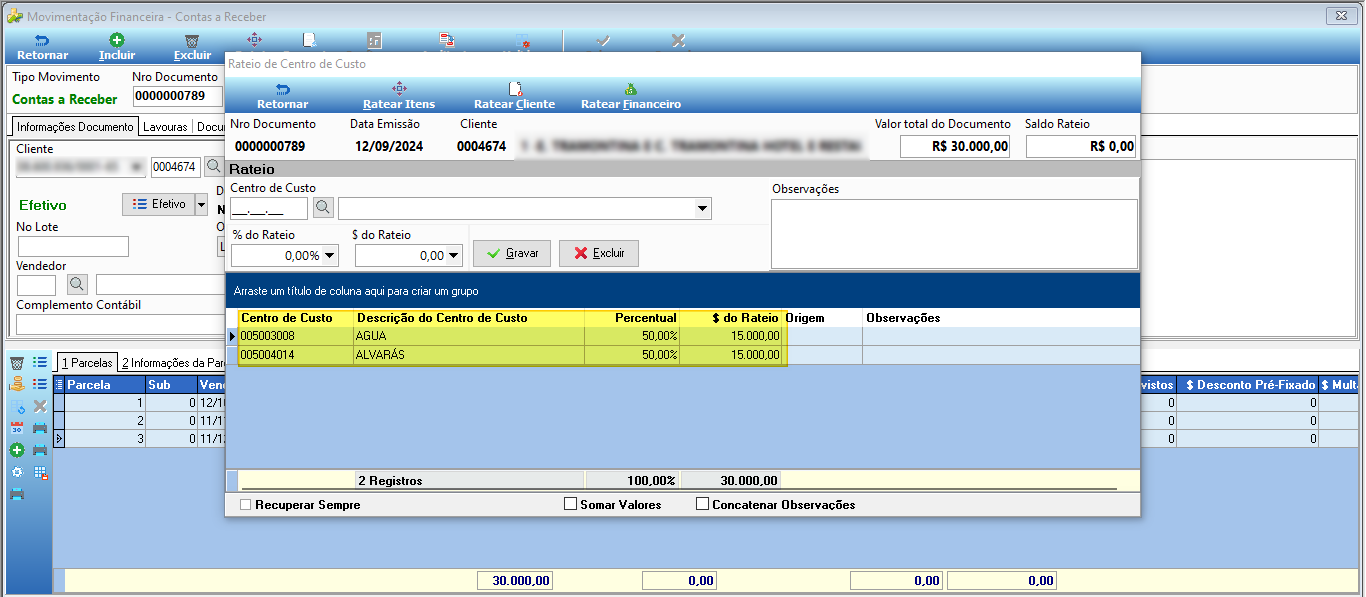1366x597 pixels.
Task: Click Incluir in the main window toolbar
Action: pyautogui.click(x=117, y=47)
